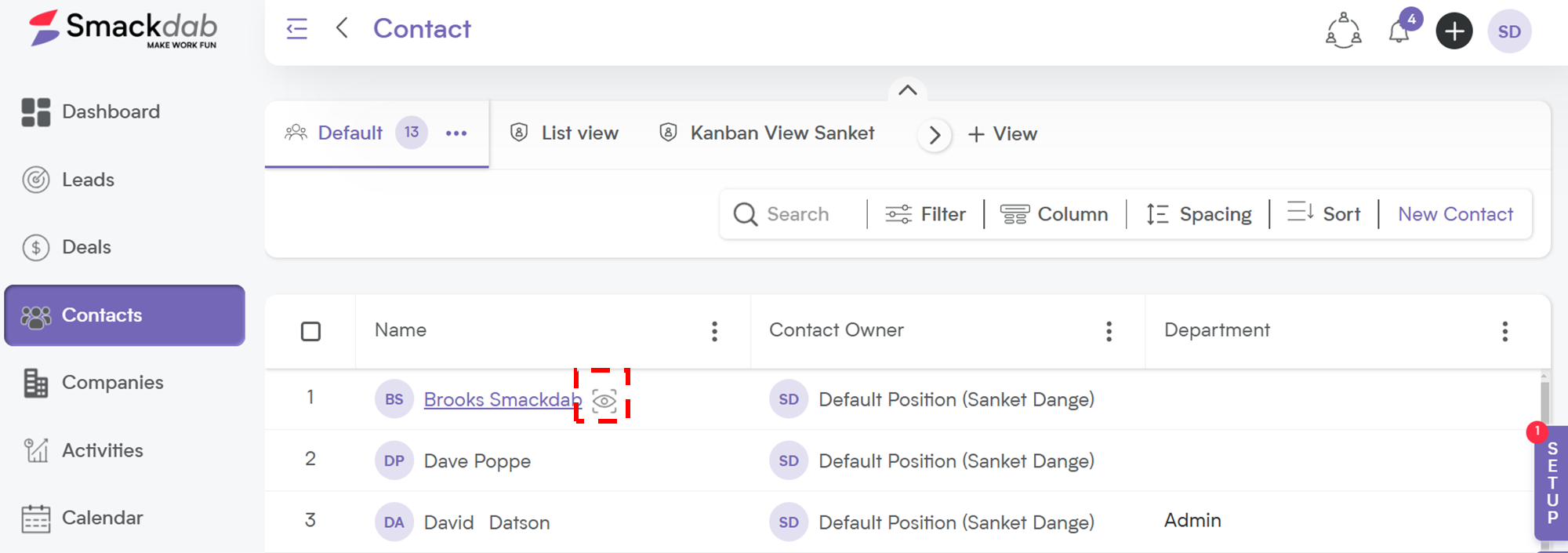Open the Spacing options
Viewport: 1568px width, 553px height.
pos(1199,214)
